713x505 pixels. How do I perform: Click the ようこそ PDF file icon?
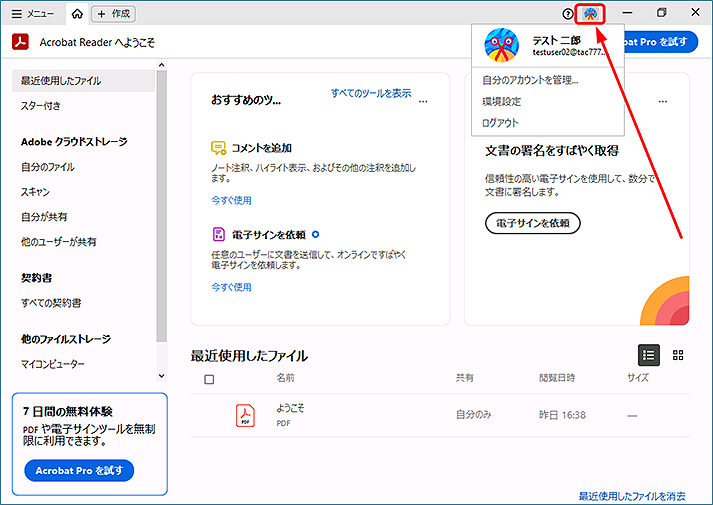pos(245,415)
